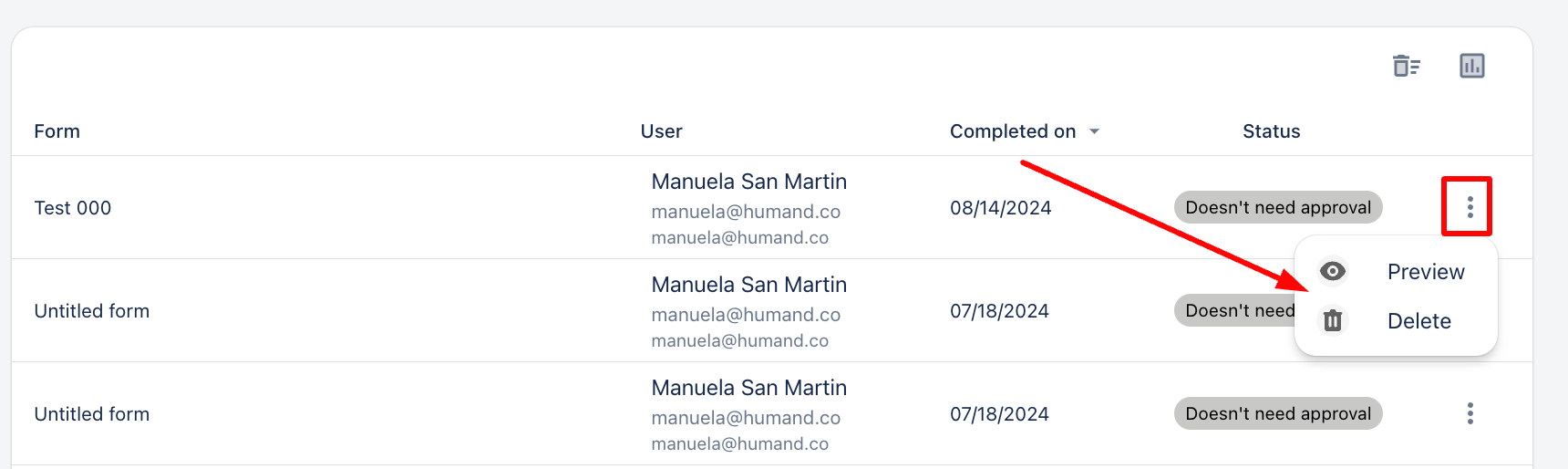Click the Status column header

(1271, 131)
